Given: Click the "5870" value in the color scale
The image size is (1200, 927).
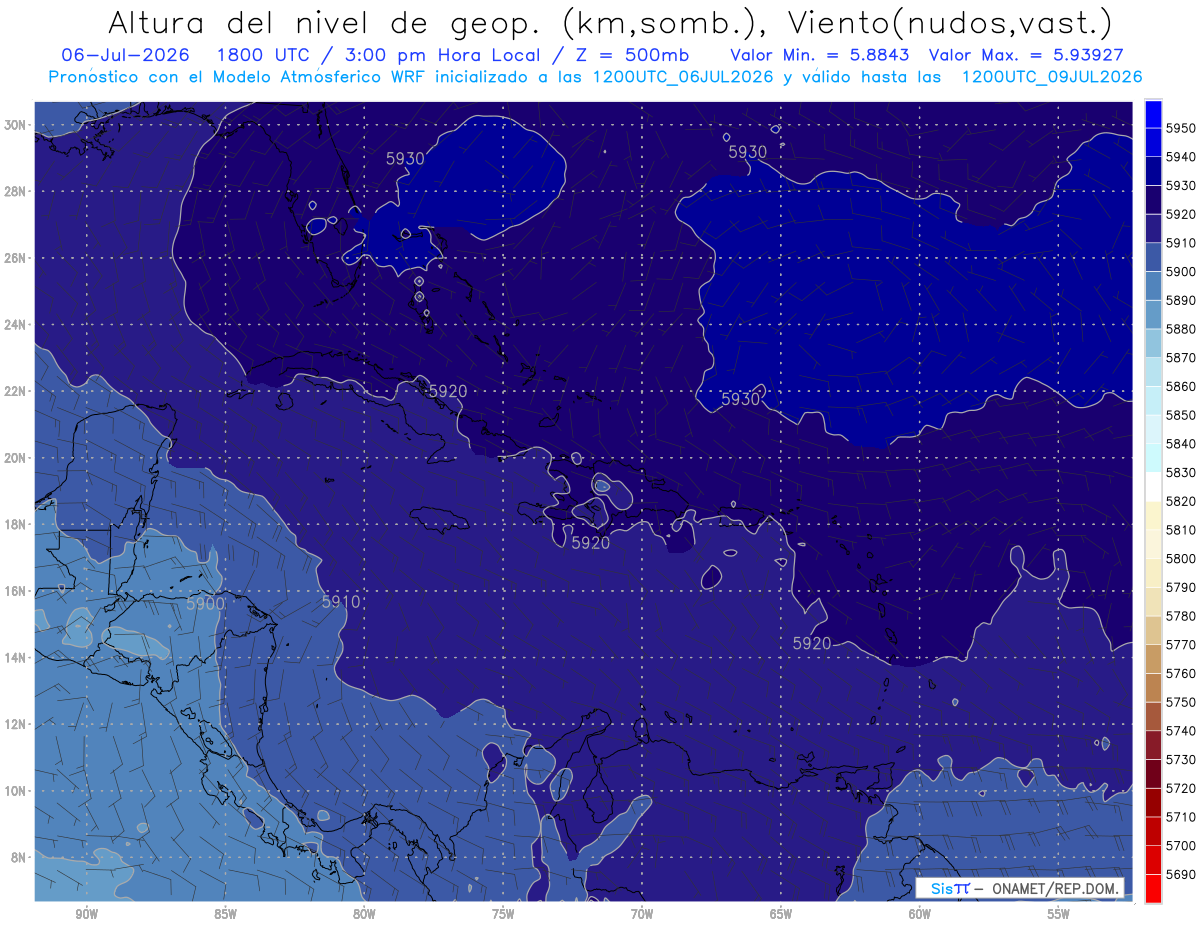Looking at the screenshot, I should 1181,357.
